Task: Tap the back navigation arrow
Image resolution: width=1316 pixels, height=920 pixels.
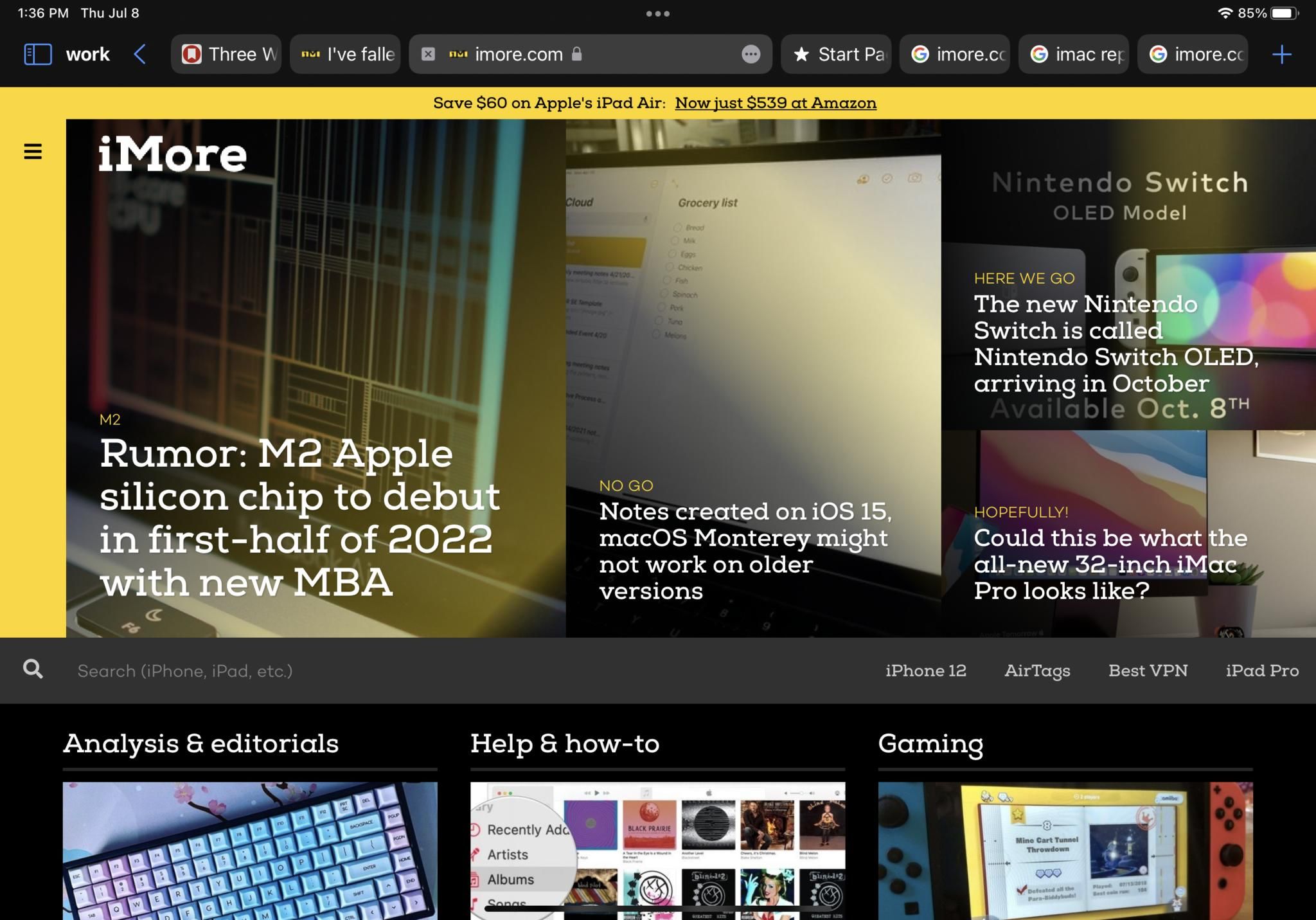Action: [x=140, y=54]
